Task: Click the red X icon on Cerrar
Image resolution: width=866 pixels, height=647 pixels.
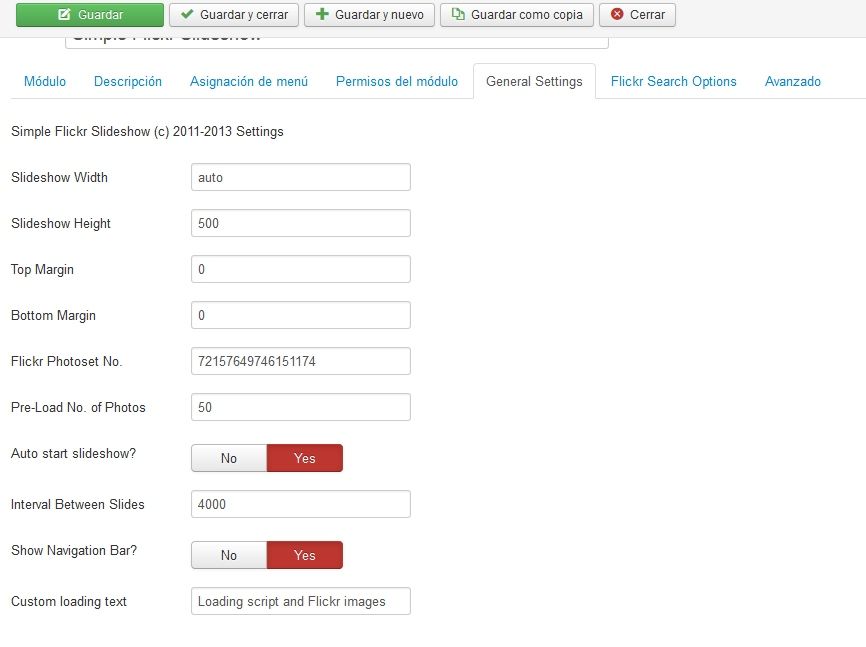Action: point(617,14)
